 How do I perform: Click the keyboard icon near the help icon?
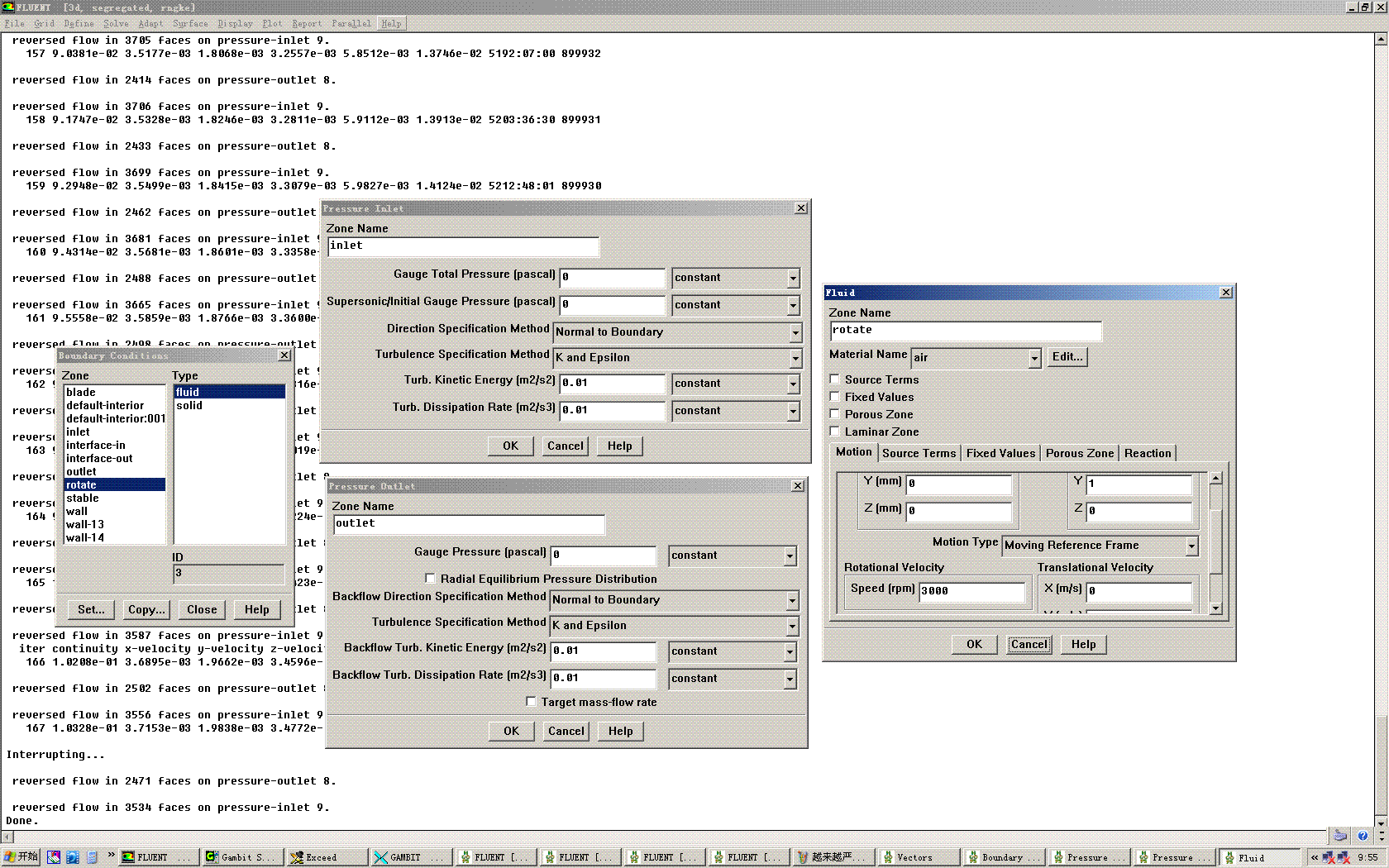click(x=1340, y=836)
